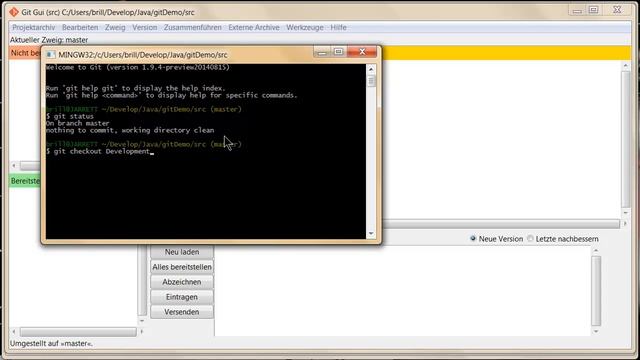Click the staged list scroll left arrow
Image resolution: width=640 pixels, height=360 pixels.
pos(14,332)
